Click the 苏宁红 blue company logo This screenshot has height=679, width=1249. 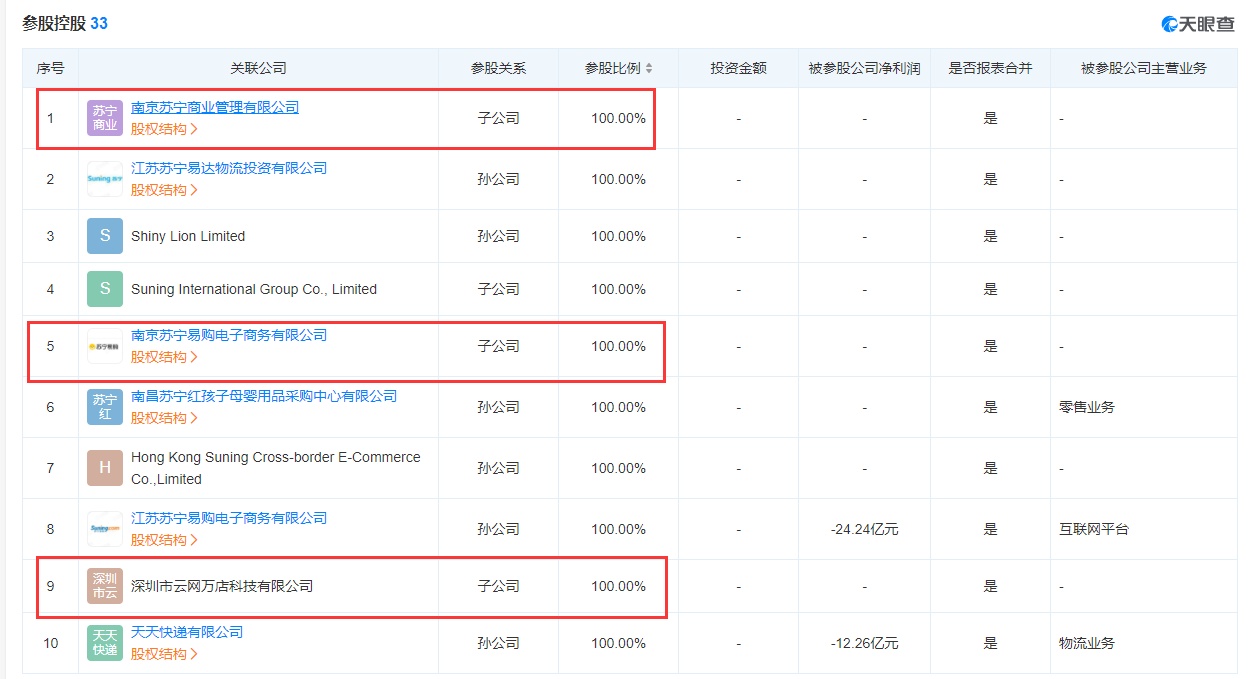point(105,407)
